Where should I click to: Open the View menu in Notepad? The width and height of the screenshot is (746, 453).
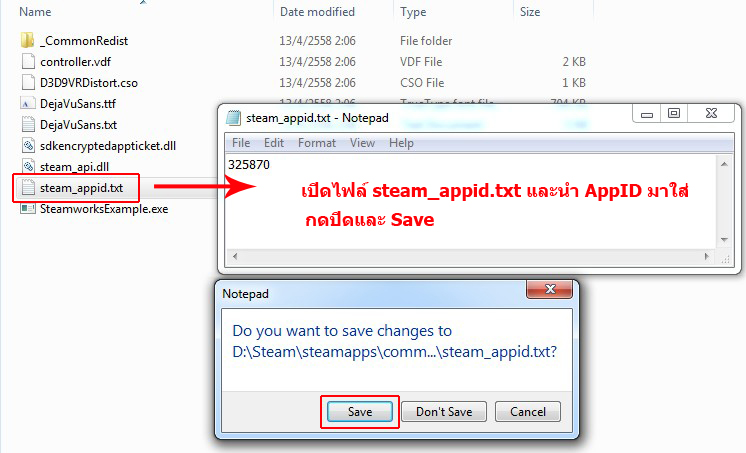coord(362,143)
